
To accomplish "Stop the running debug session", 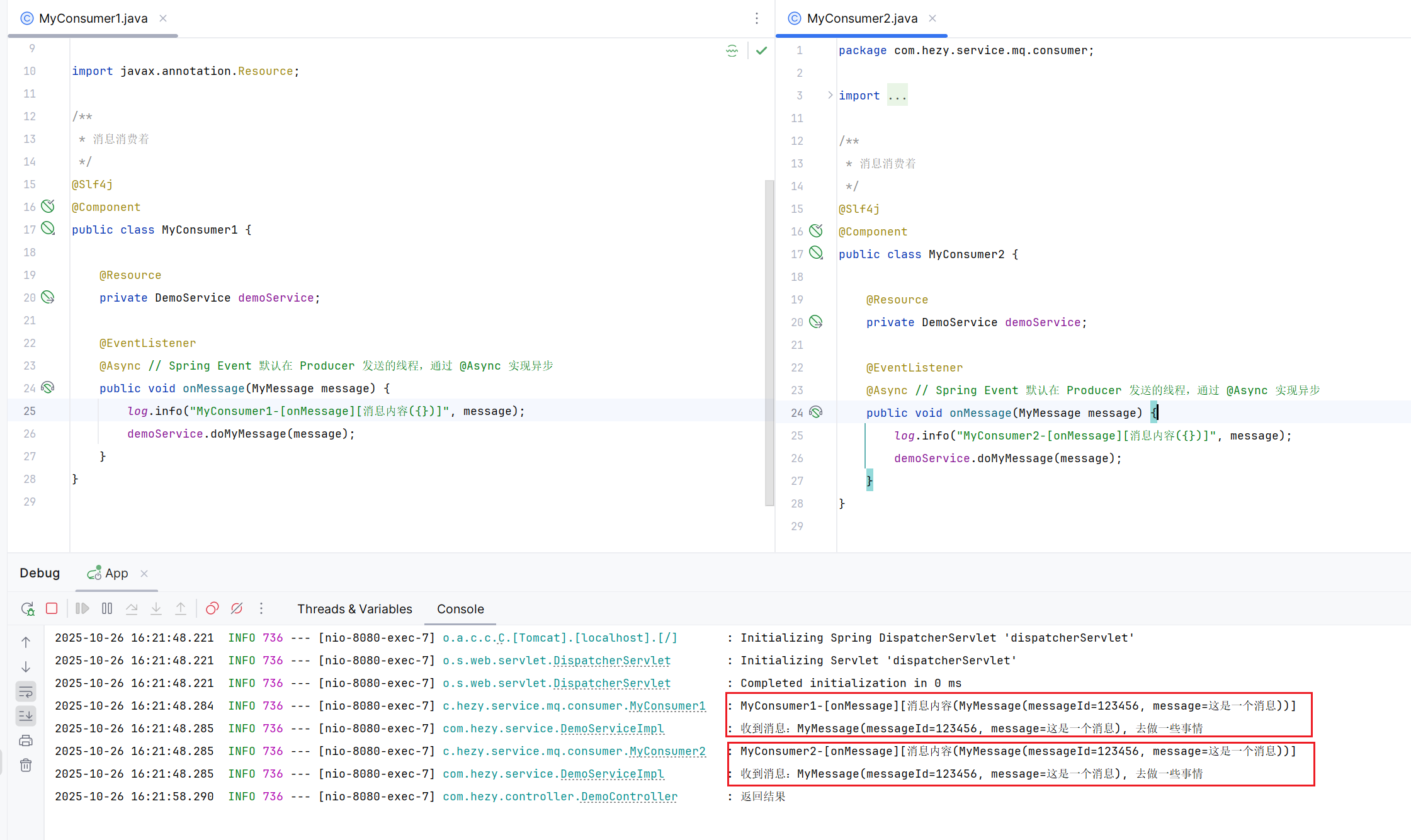I will [x=52, y=609].
